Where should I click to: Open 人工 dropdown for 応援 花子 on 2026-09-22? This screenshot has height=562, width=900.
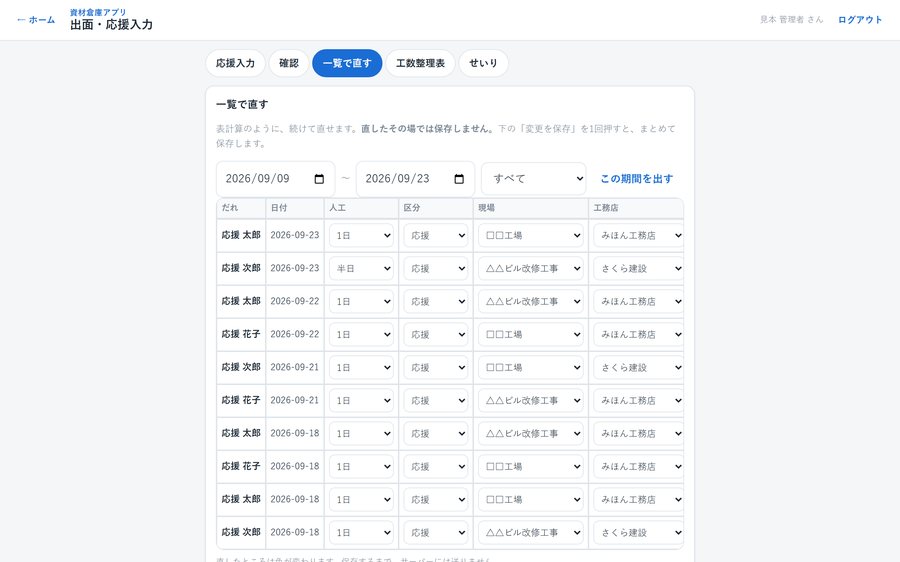pyautogui.click(x=361, y=335)
